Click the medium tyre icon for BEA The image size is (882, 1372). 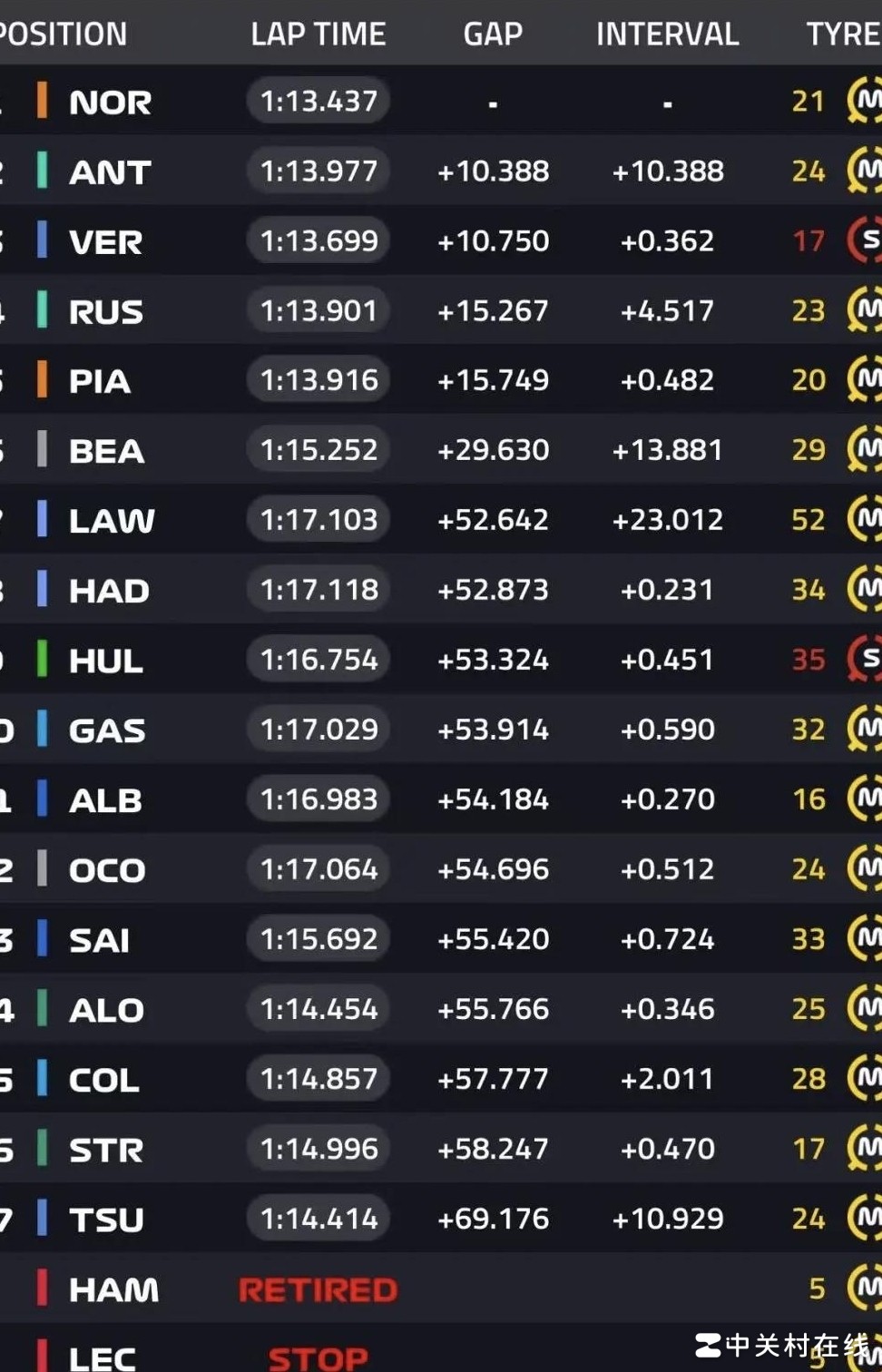[866, 449]
